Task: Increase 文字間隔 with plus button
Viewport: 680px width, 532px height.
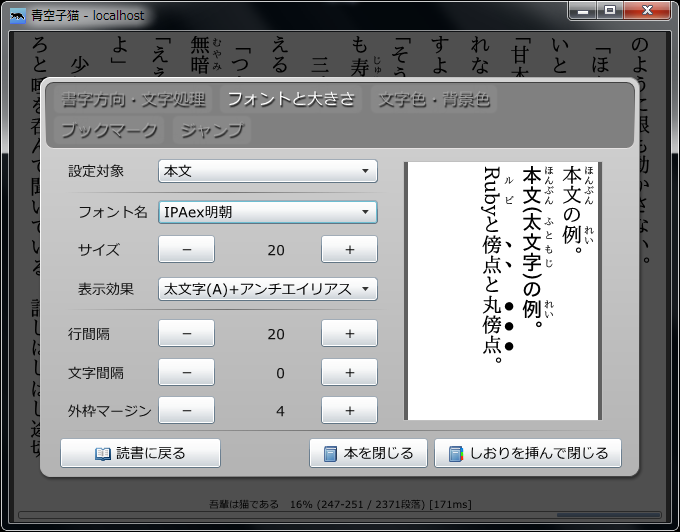Action: [x=350, y=372]
